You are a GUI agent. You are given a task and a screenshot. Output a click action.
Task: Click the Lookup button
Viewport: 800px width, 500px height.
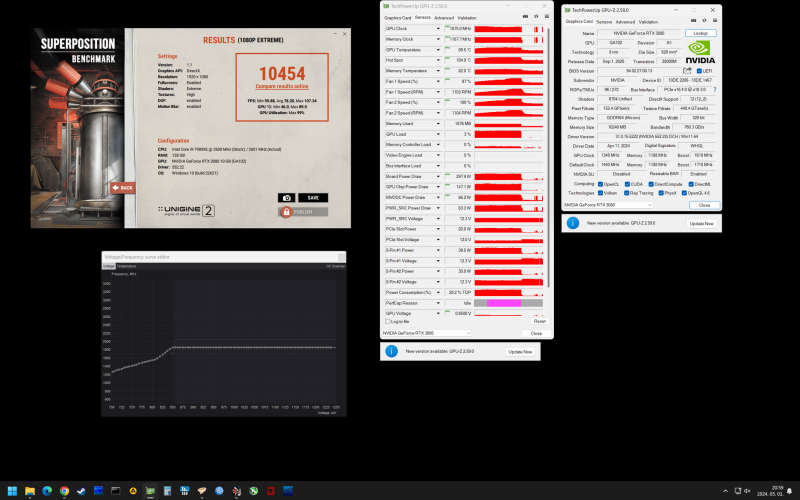point(701,33)
